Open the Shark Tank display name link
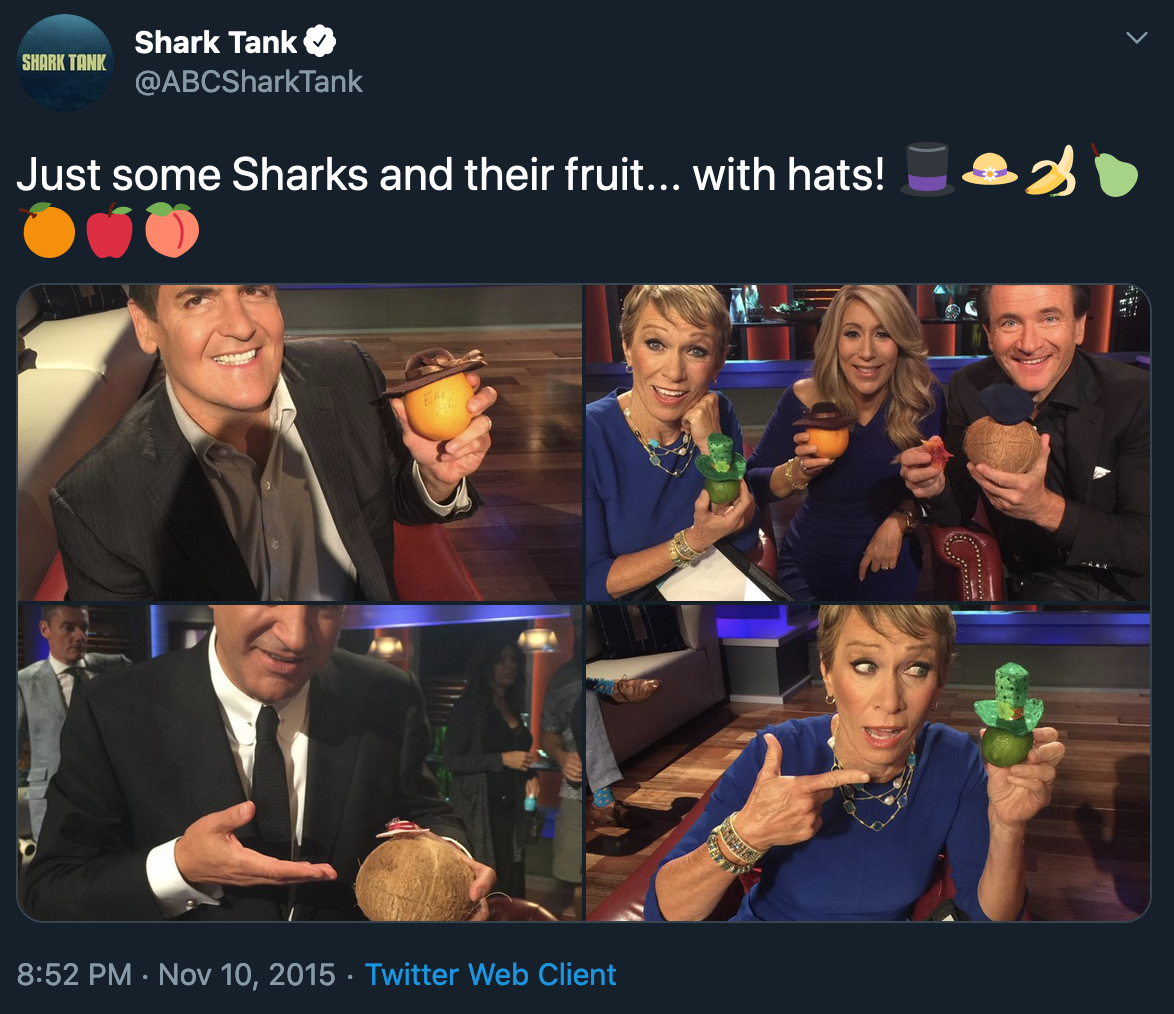Screen dimensions: 1174x1014 (216, 42)
